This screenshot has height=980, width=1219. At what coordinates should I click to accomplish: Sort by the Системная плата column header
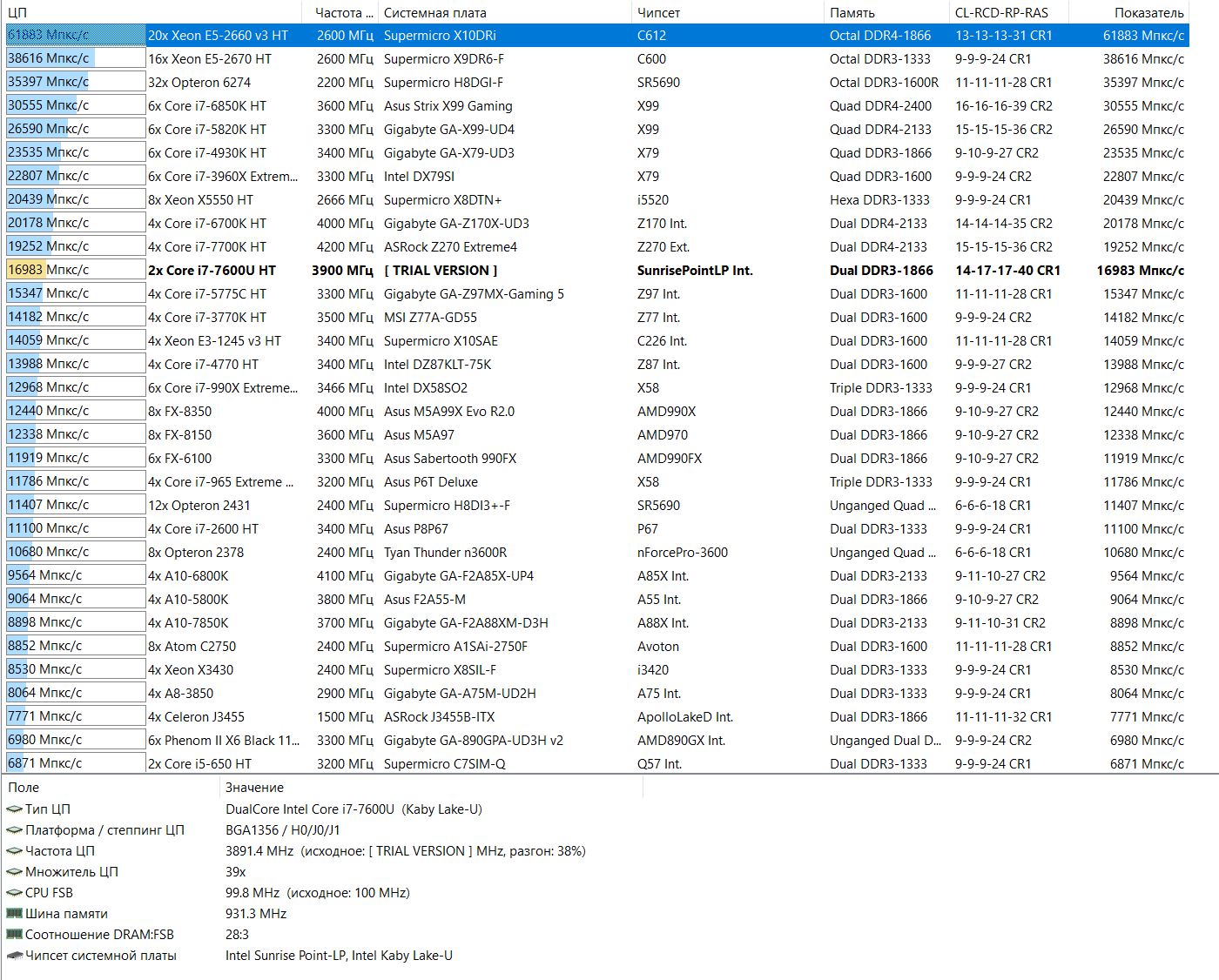pos(505,13)
